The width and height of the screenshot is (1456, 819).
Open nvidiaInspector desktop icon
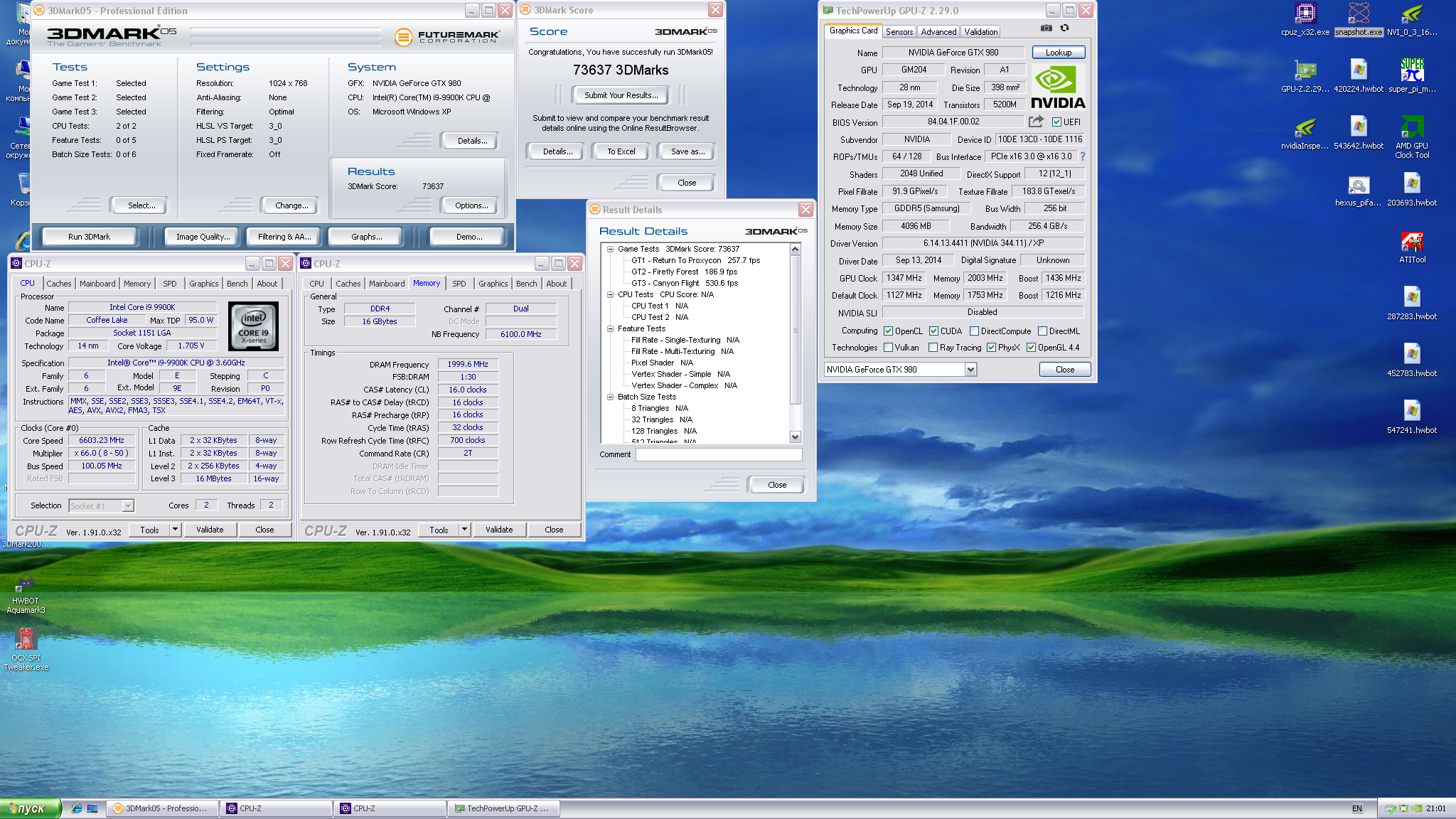coord(1305,133)
